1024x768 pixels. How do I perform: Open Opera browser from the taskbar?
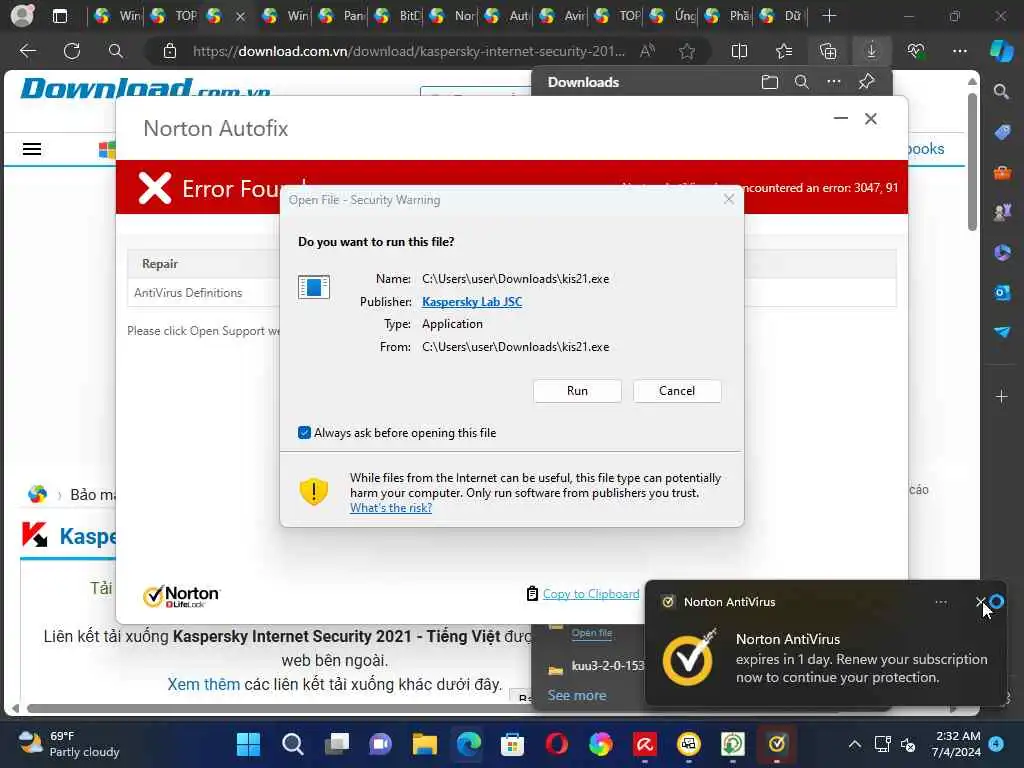point(556,744)
